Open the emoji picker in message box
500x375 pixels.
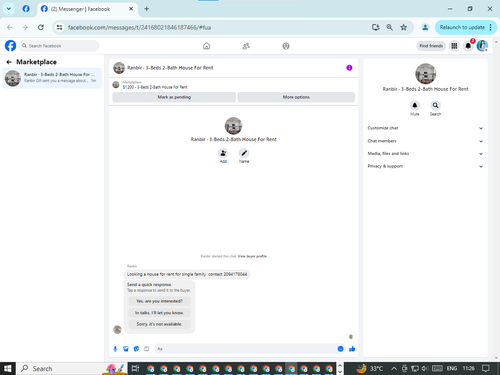click(x=340, y=349)
